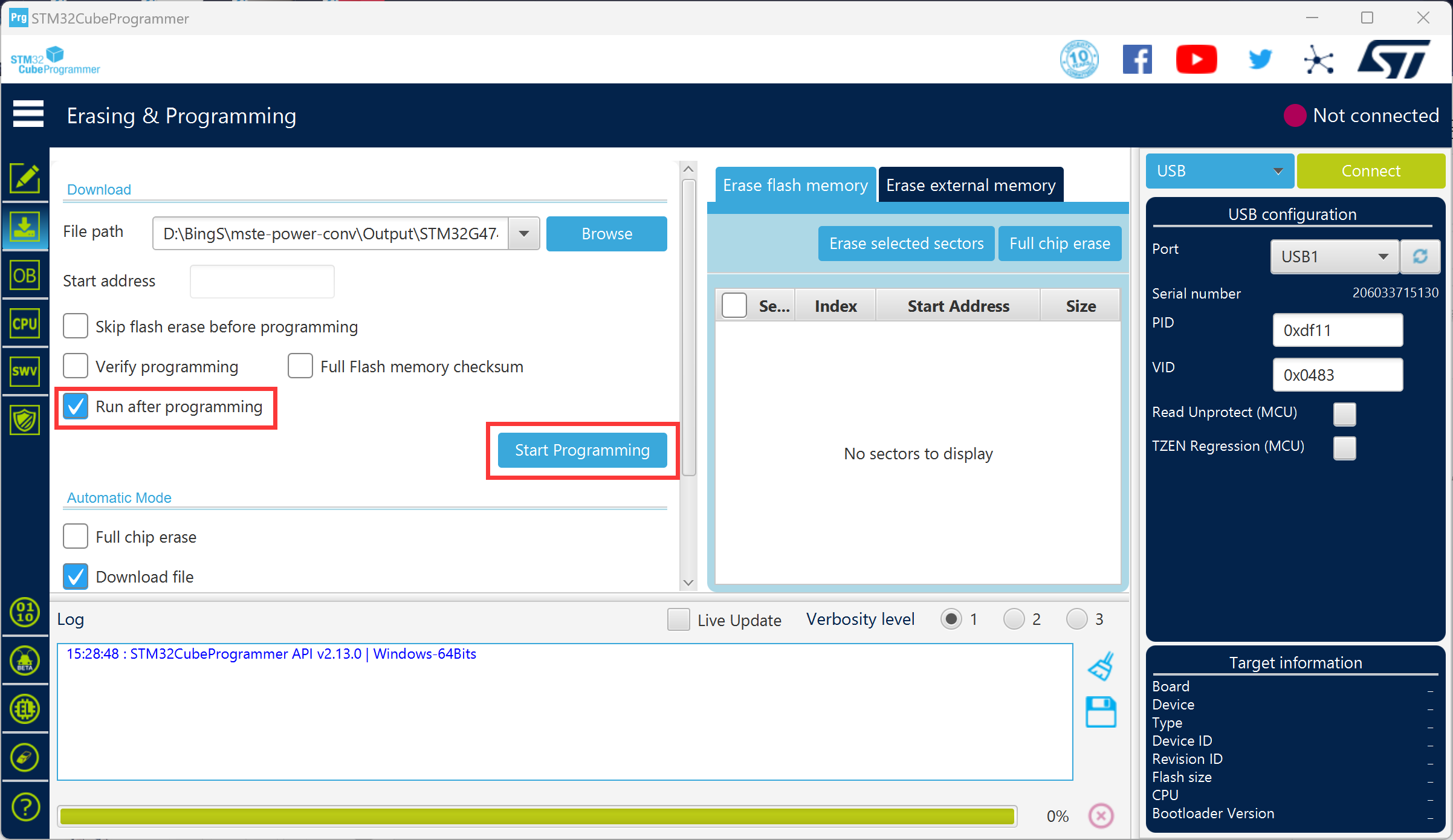This screenshot has width=1453, height=840.
Task: Open the USB1 port dropdown
Action: pos(1335,256)
